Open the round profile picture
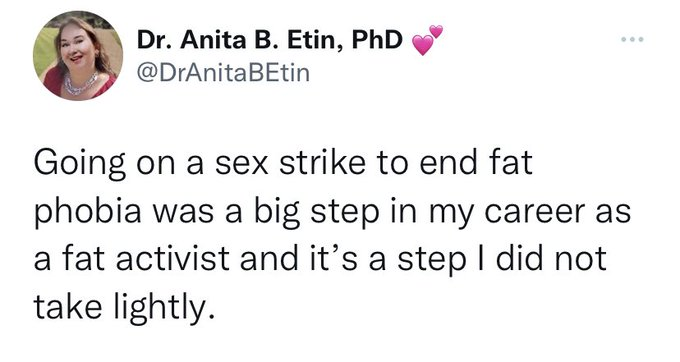Screen dimensions: 680x362 [x=78, y=56]
